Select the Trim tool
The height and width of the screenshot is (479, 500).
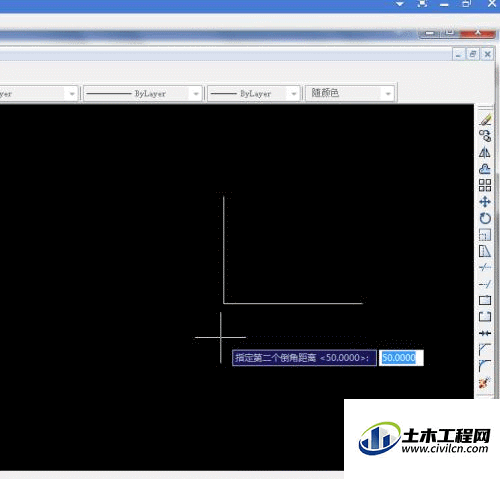485,267
